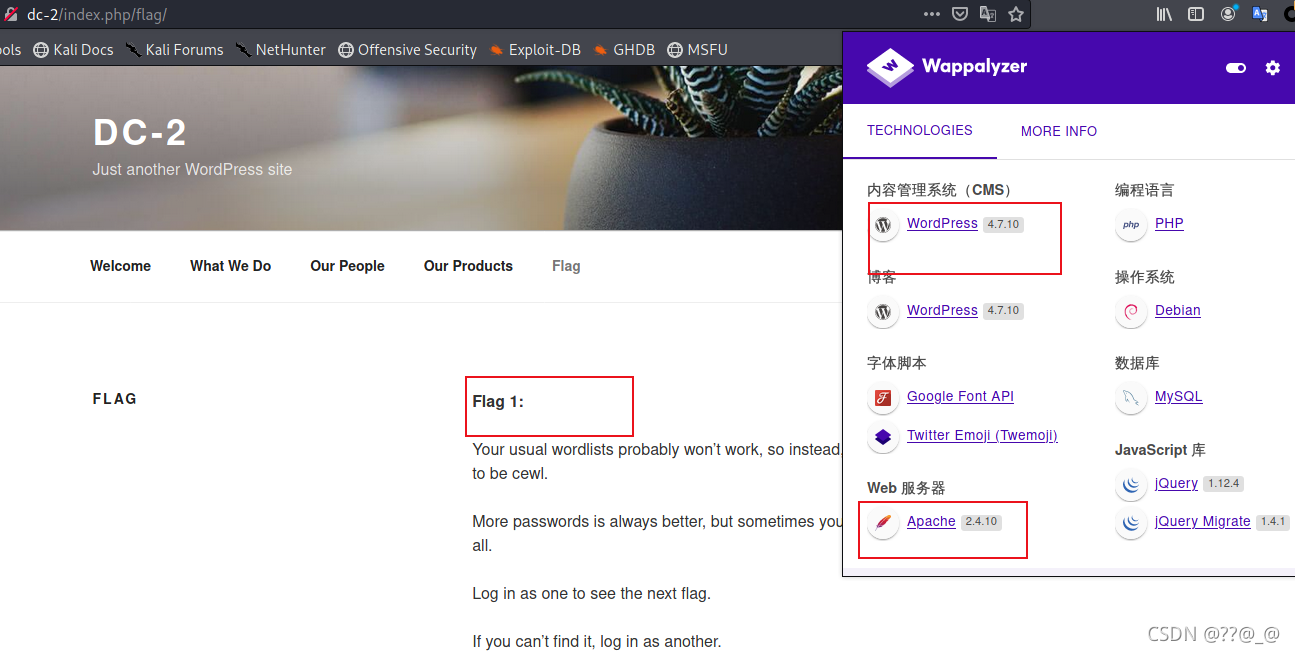
Task: Click WordPress icon under CMS category
Action: coord(882,225)
